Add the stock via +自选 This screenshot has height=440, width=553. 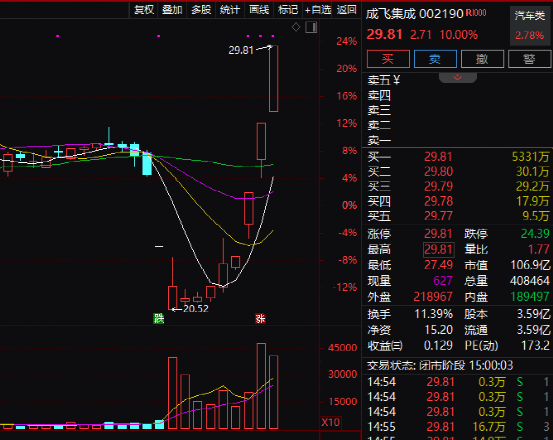[x=318, y=10]
